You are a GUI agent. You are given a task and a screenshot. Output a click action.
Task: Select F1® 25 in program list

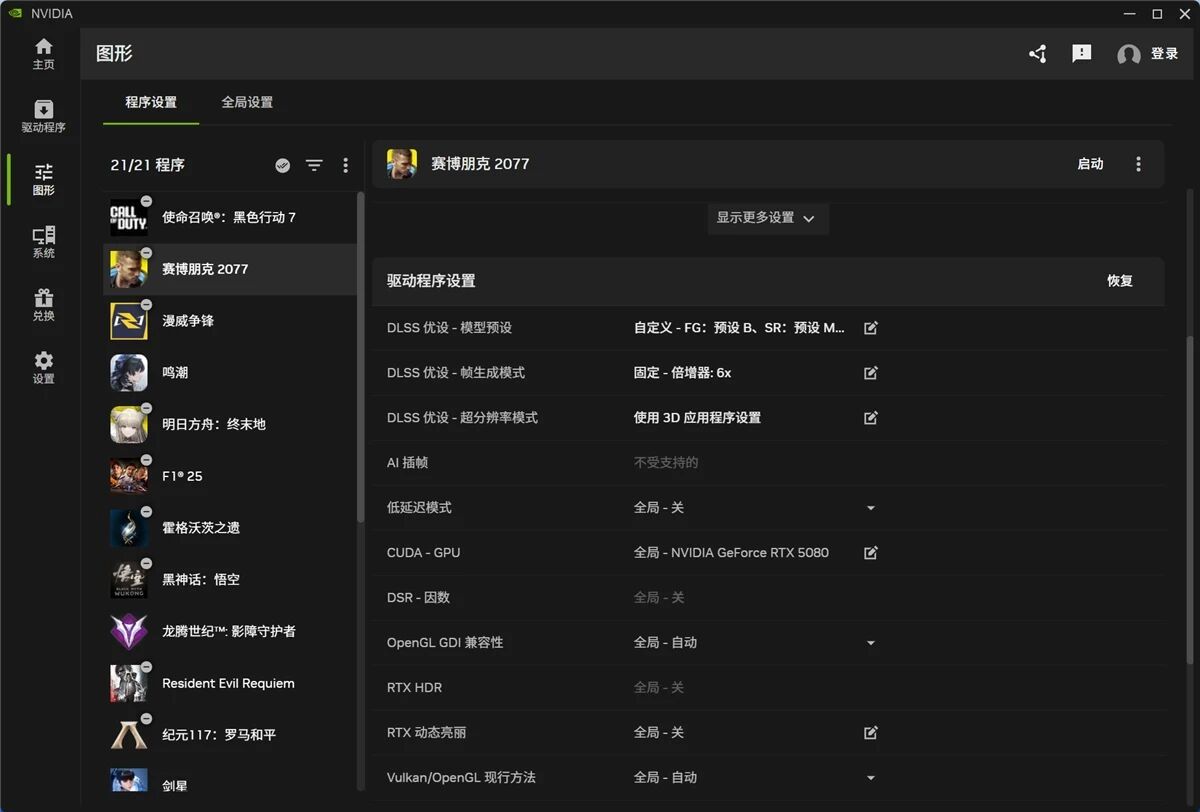(x=230, y=477)
